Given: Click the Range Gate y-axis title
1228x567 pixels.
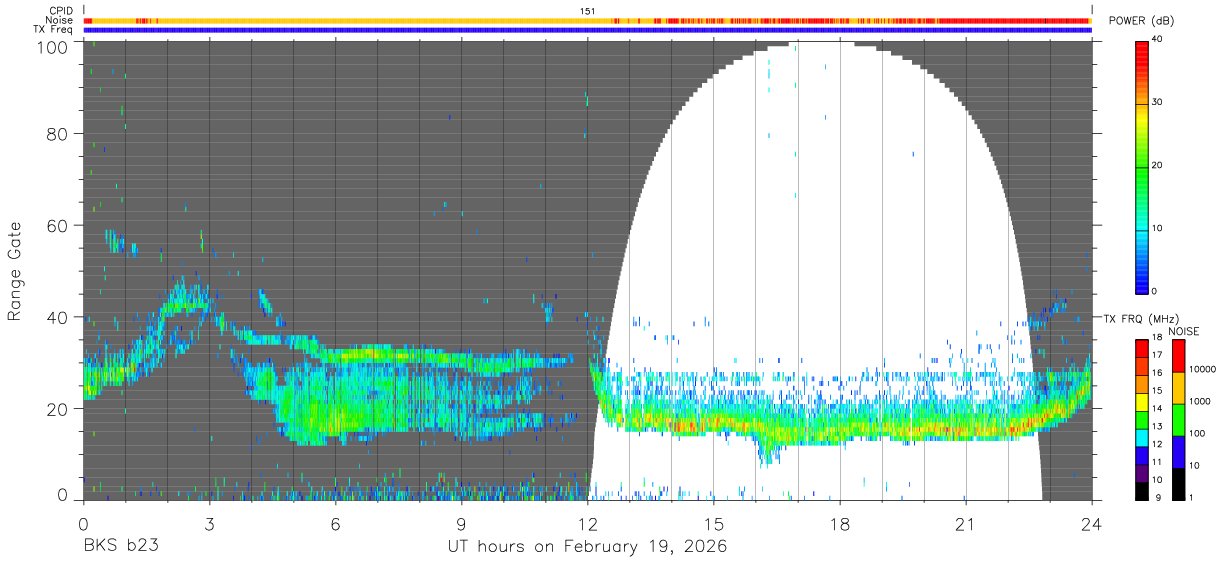Looking at the screenshot, I should (15, 272).
